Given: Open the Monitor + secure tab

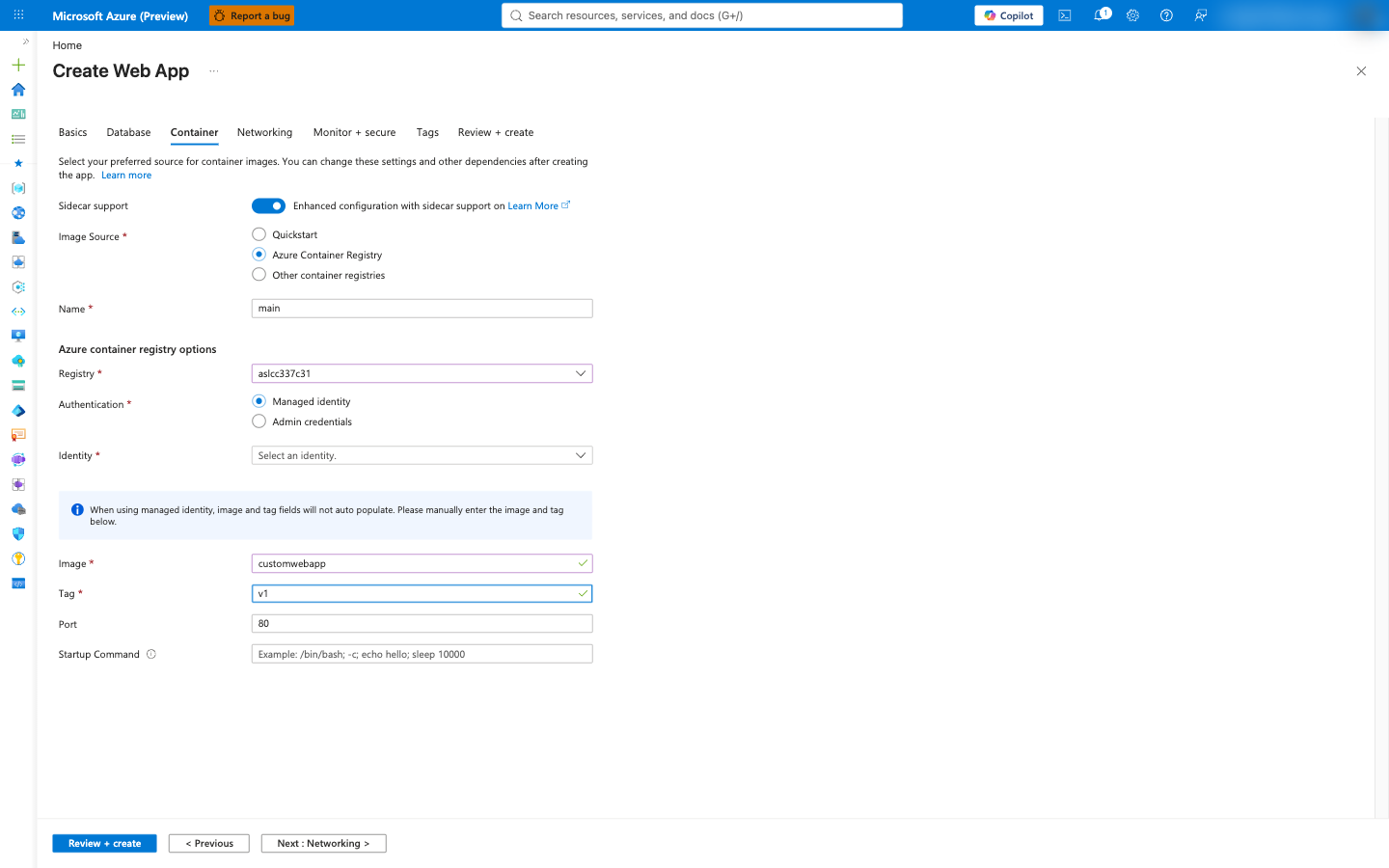Looking at the screenshot, I should coord(354,132).
